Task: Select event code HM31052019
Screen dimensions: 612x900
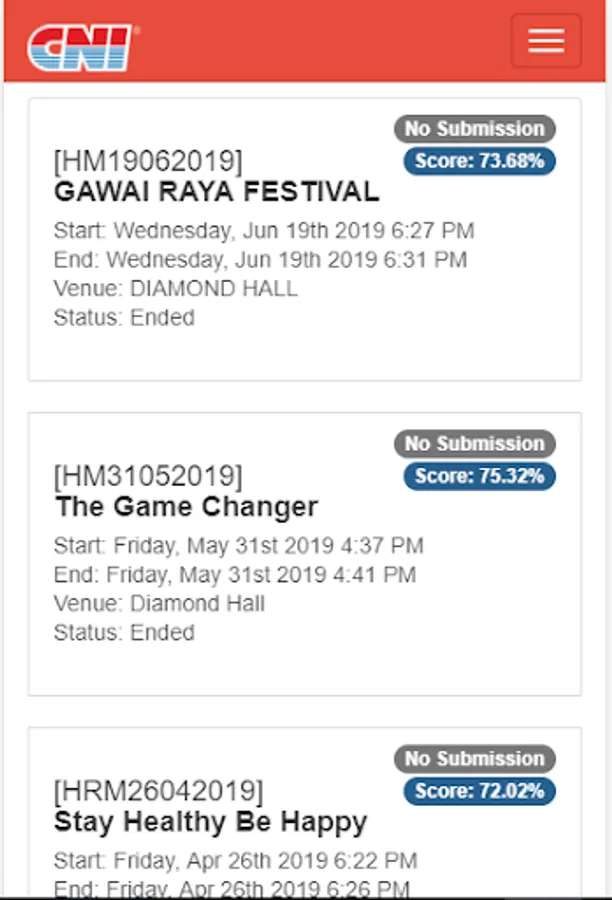Action: (148, 476)
